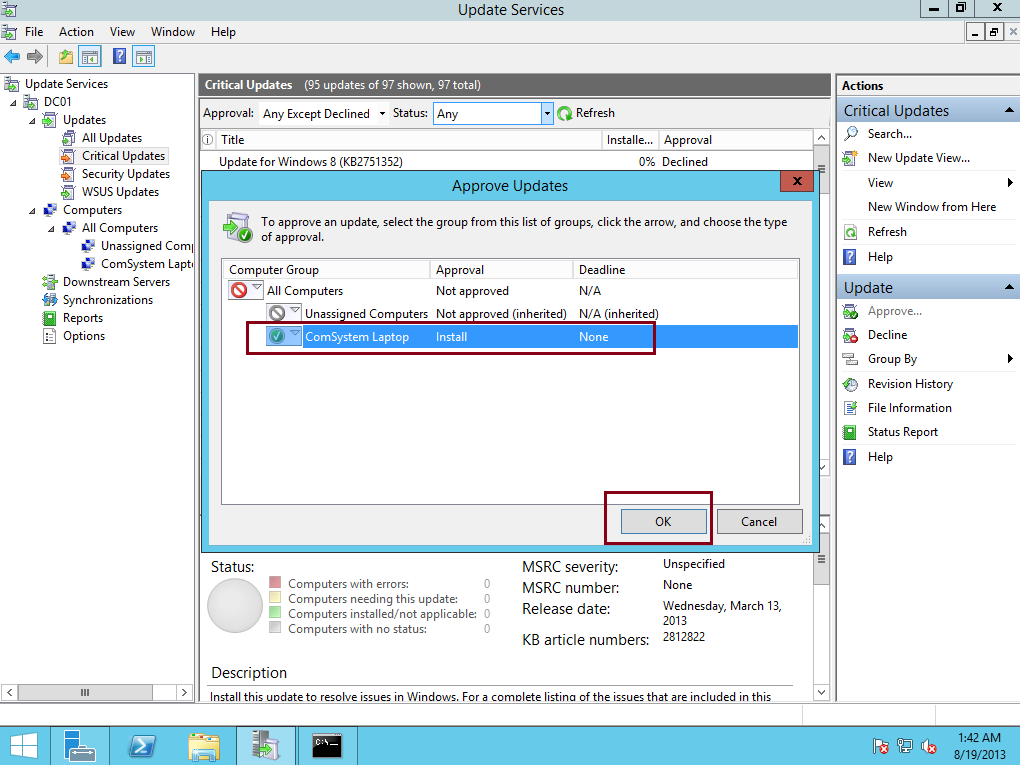Click Cancel in Approve Updates dialog
1020x765 pixels.
tap(758, 522)
